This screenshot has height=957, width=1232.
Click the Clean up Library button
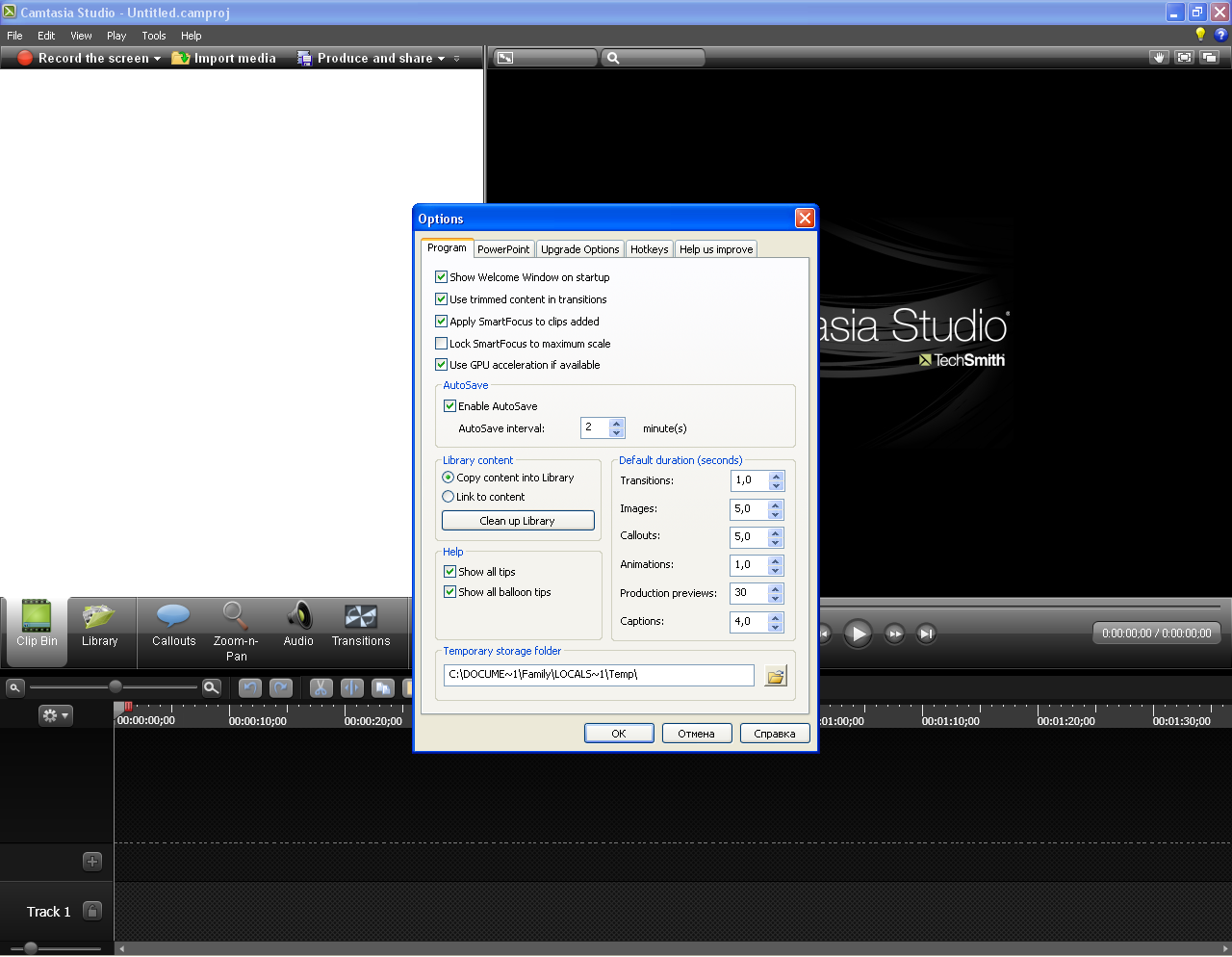click(x=518, y=521)
